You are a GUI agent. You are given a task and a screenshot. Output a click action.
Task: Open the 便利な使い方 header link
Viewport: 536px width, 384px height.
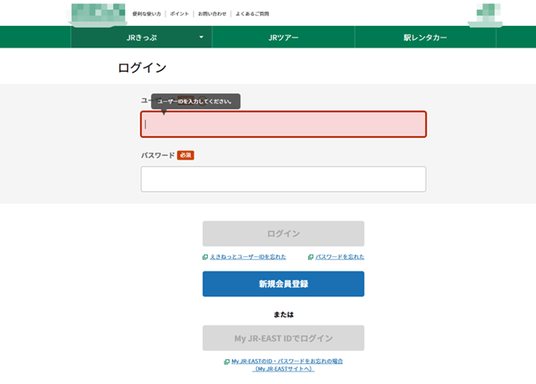[x=147, y=14]
